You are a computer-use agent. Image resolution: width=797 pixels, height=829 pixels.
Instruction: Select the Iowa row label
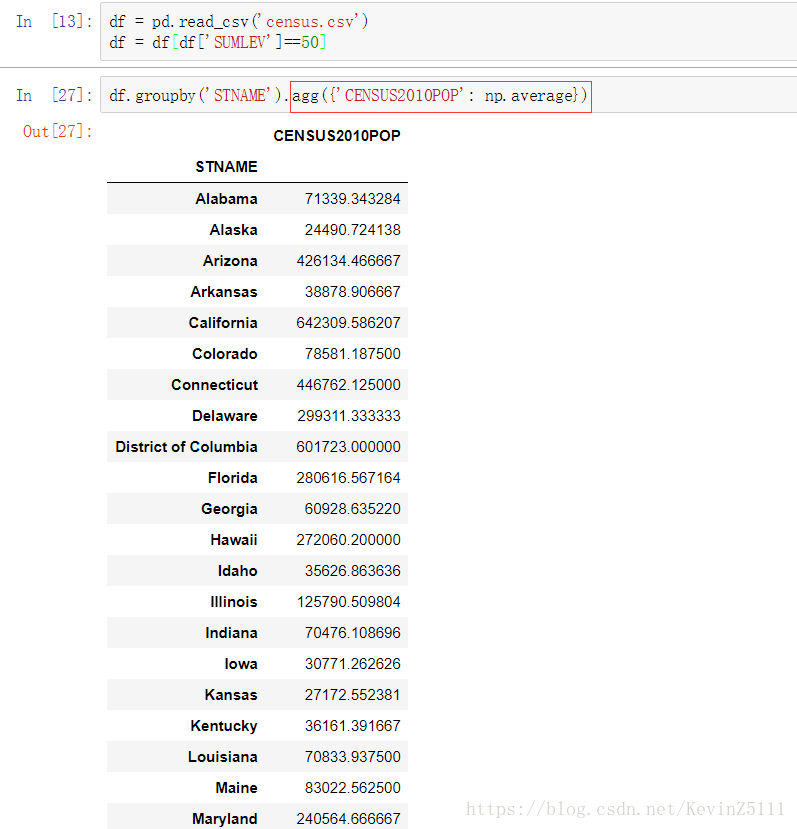coord(241,664)
